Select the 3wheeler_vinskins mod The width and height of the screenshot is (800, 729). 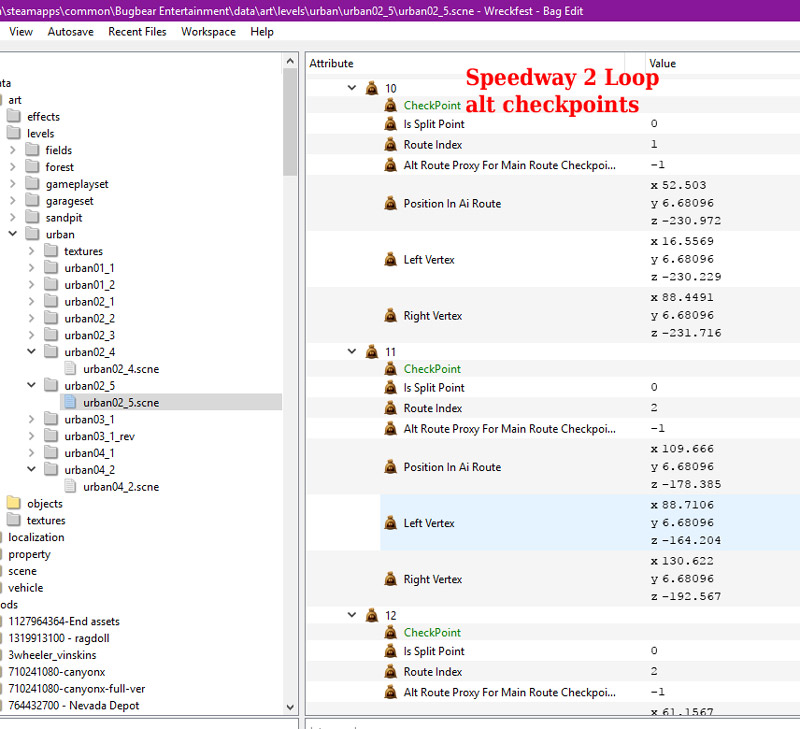pyautogui.click(x=52, y=655)
